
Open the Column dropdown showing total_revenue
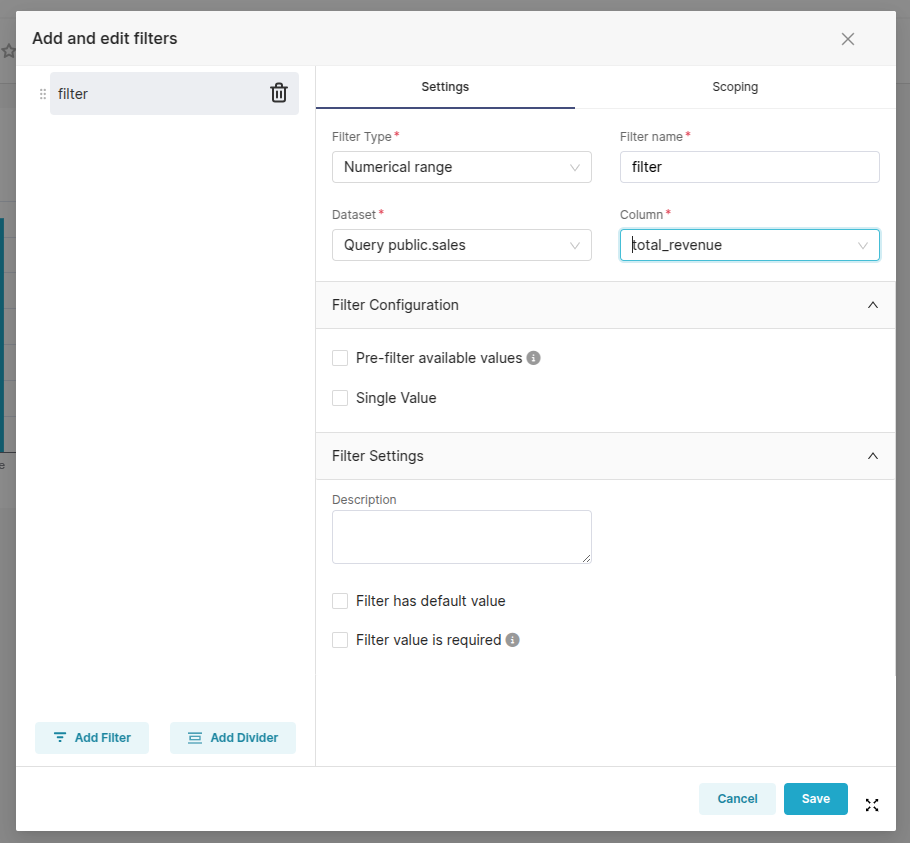click(x=749, y=245)
